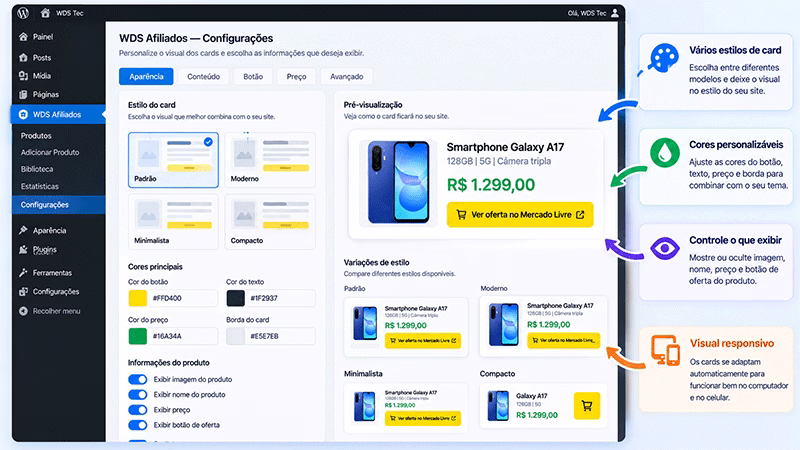Switch to the Botão tab
The height and width of the screenshot is (450, 800).
click(253, 77)
